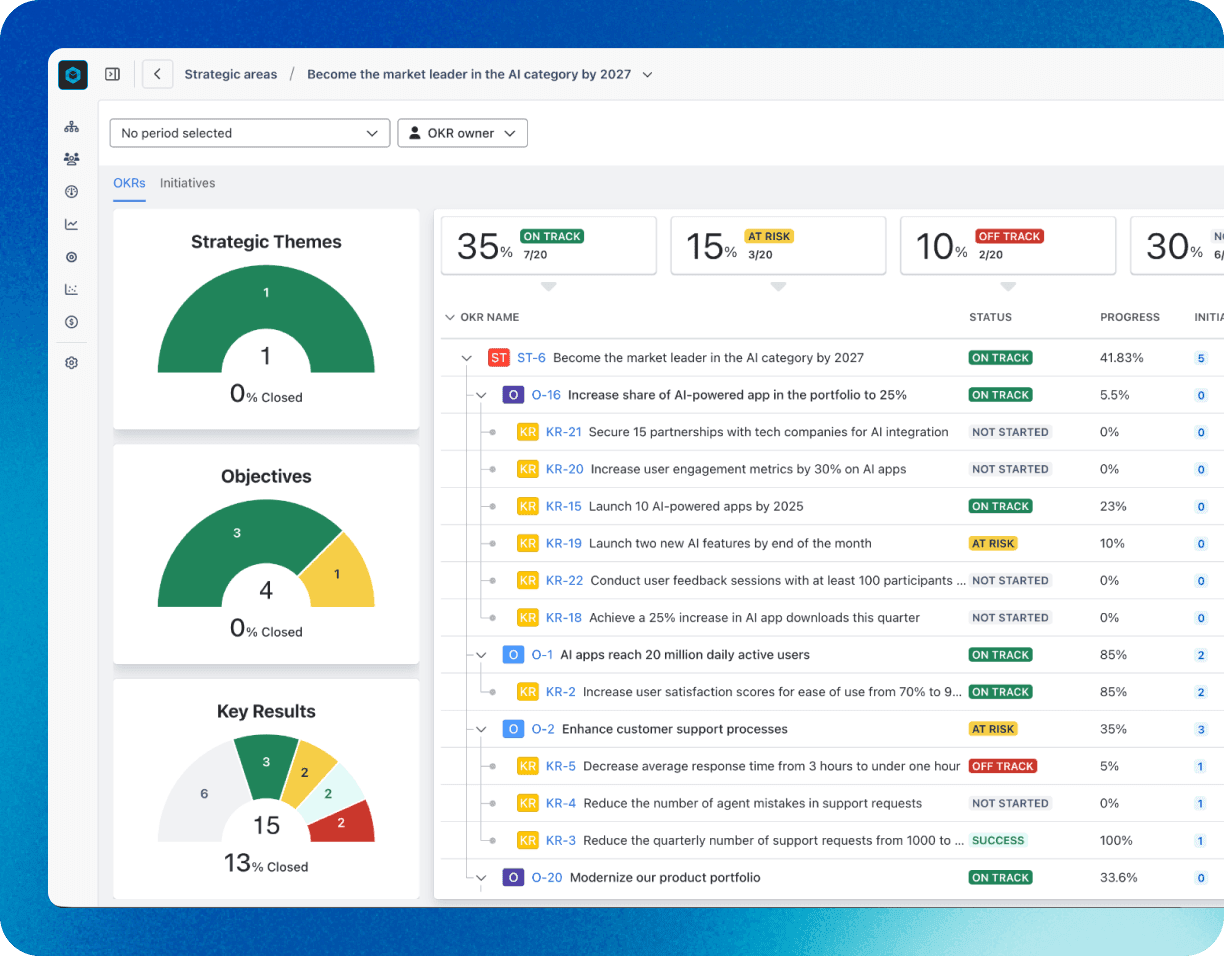Click the 33.6% progress value
This screenshot has height=956, width=1224.
click(1119, 877)
